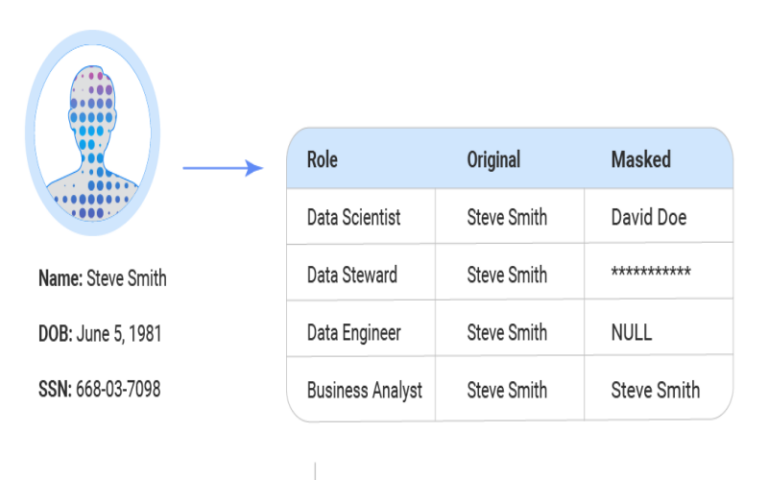Click the David Doe masked value
The height and width of the screenshot is (480, 768).
648,217
